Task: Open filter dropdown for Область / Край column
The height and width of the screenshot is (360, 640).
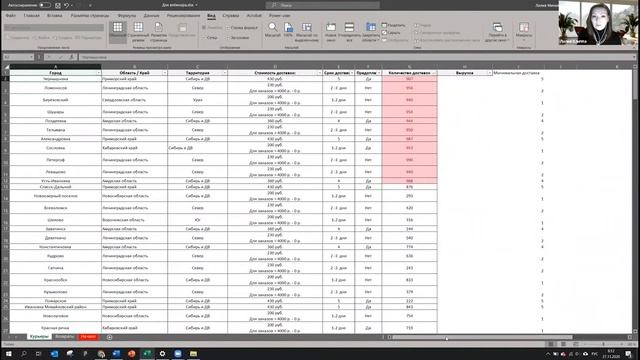Action: click(x=164, y=73)
